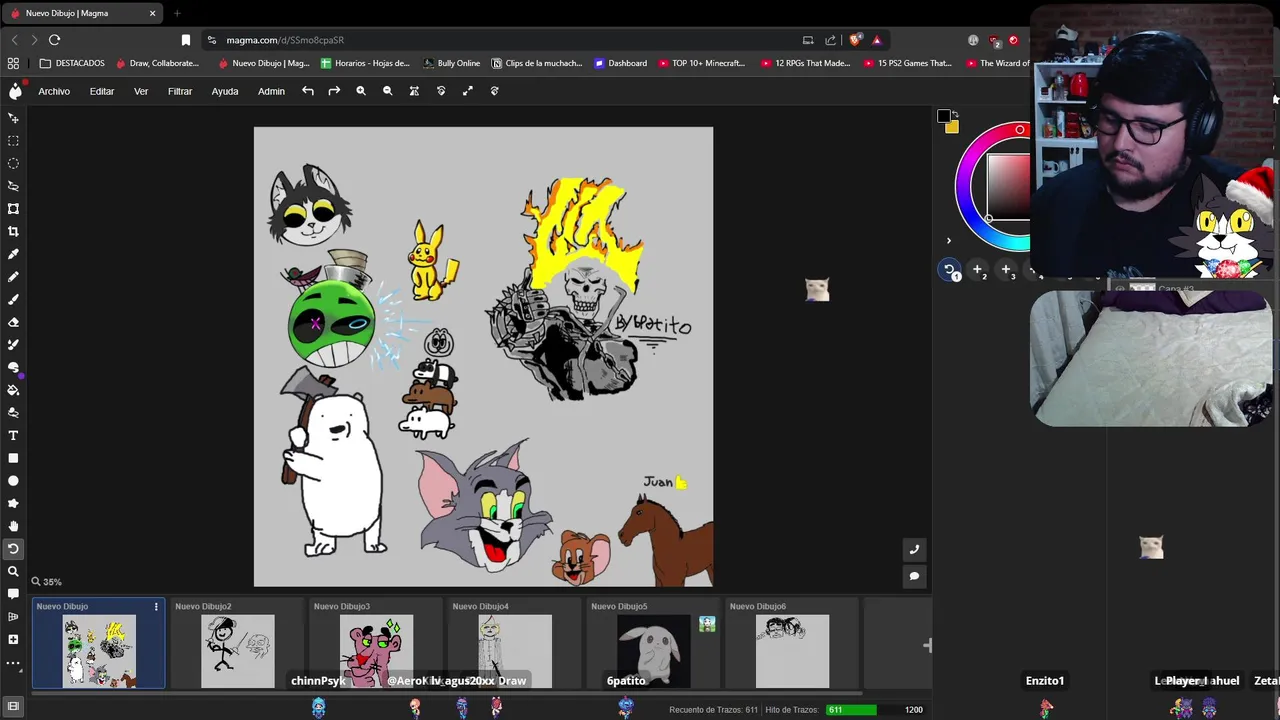Image resolution: width=1280 pixels, height=720 pixels.
Task: Select the Rectangle selection tool
Action: click(x=13, y=141)
